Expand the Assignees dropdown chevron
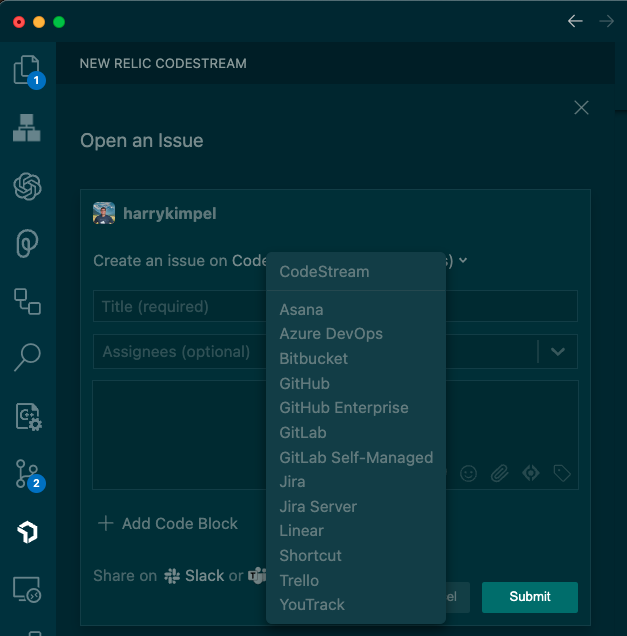Screen dimensions: 627x636 (558, 351)
